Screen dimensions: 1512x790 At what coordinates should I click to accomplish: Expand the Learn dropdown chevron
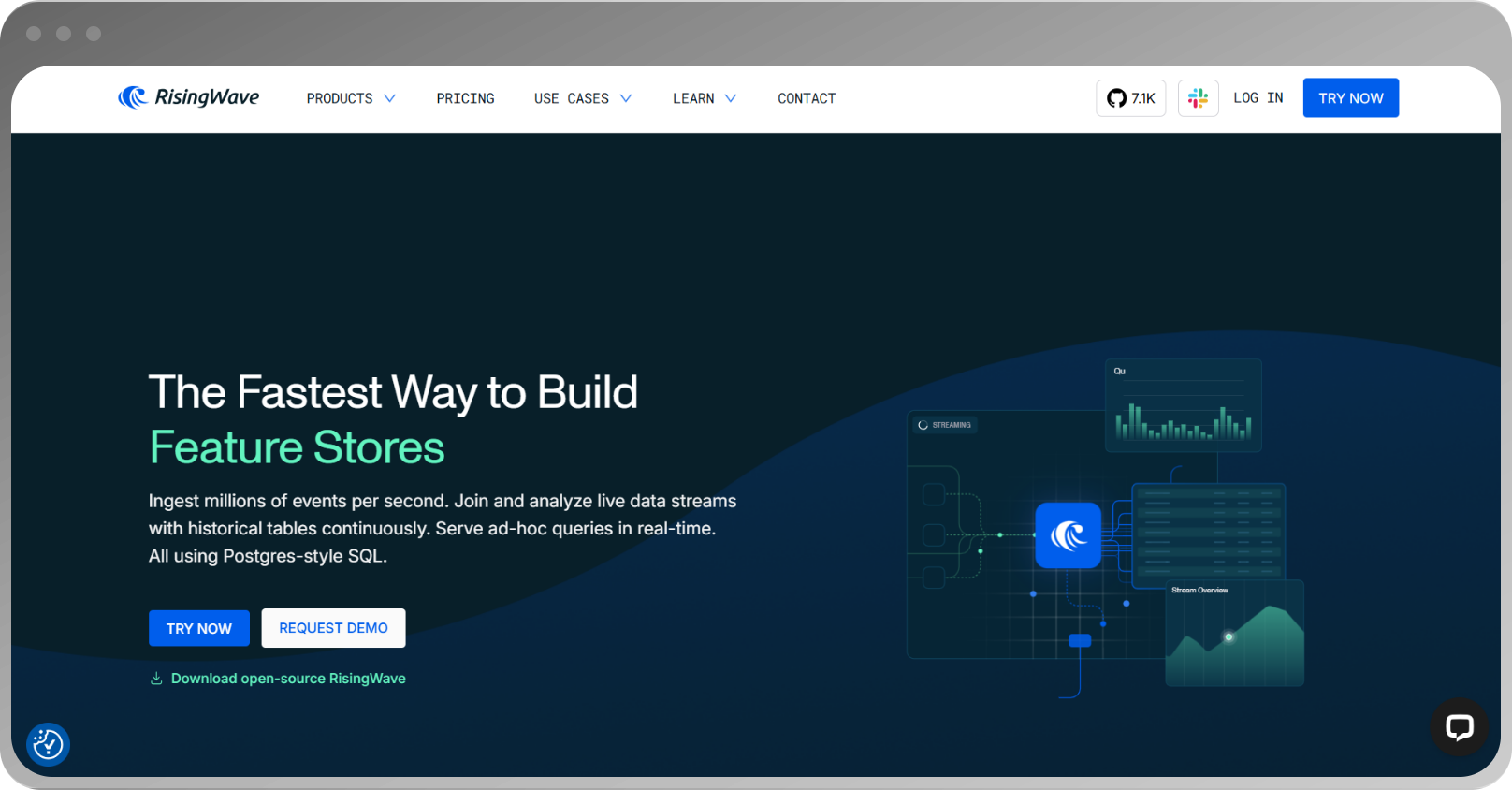731,98
